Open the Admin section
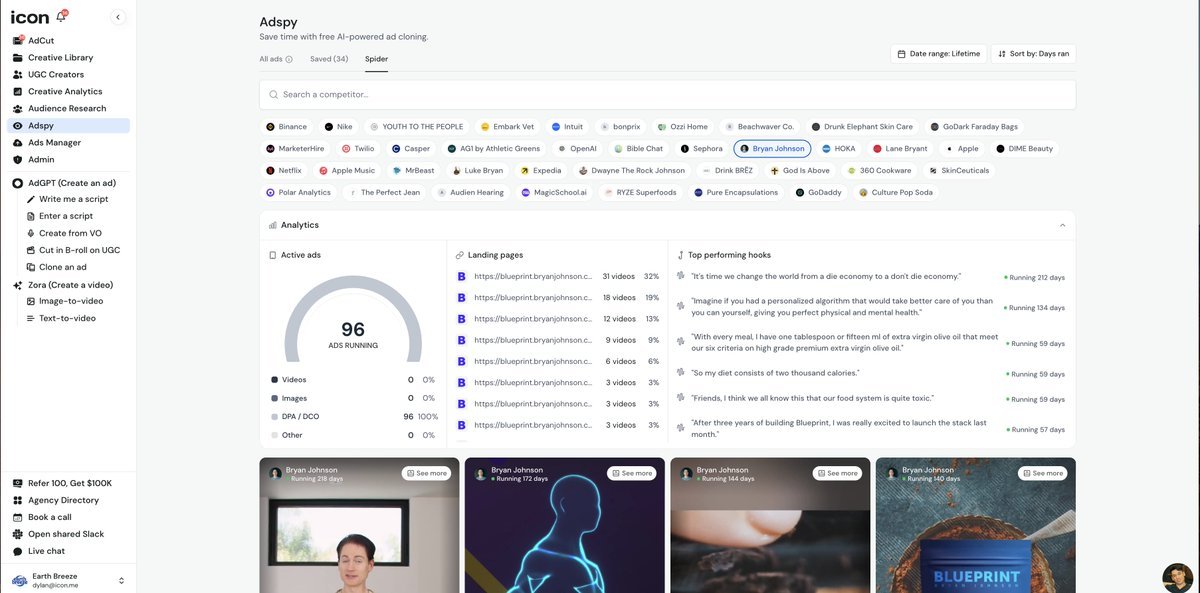Screen dimensions: 1200x593 point(41,160)
